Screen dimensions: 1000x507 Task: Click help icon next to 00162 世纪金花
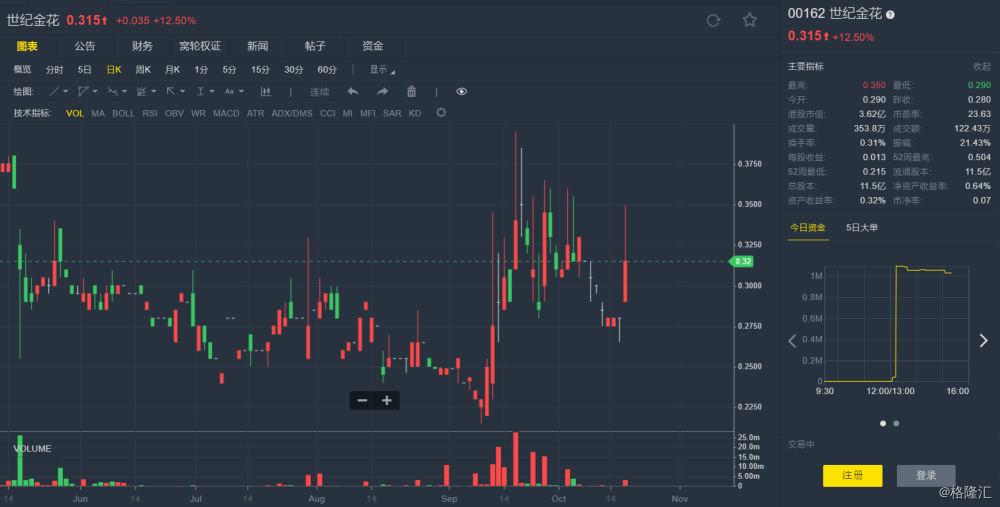(890, 15)
